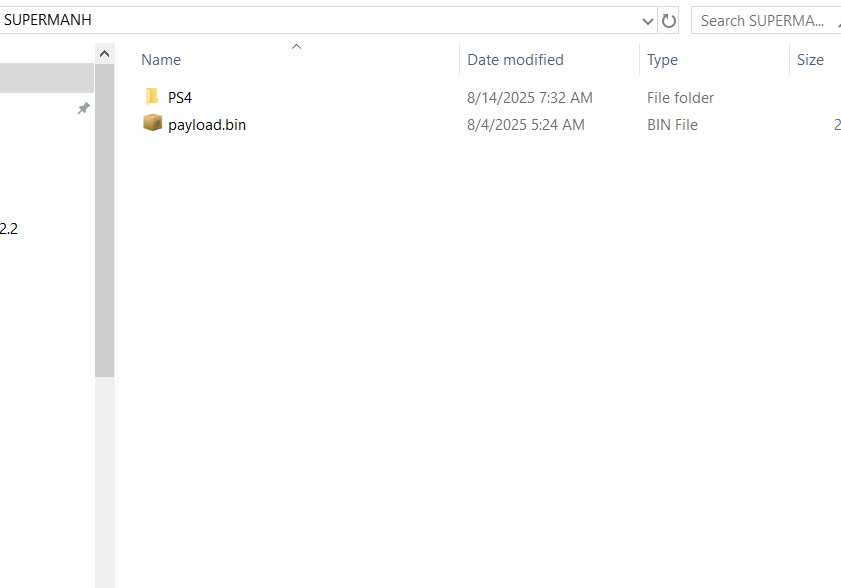This screenshot has height=588, width=841.
Task: Select the payload.bin file name
Action: click(207, 125)
